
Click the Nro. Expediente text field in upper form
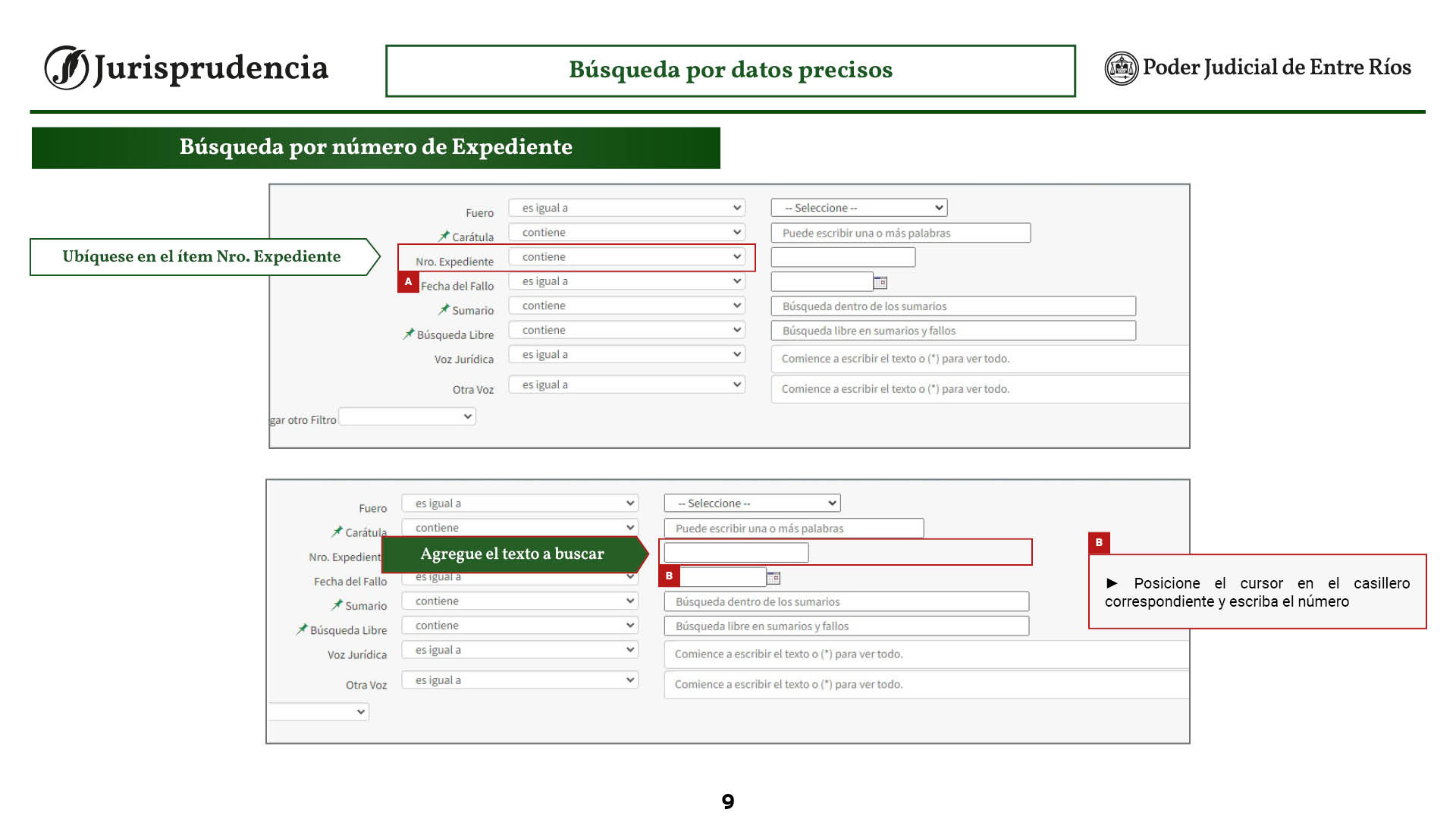(843, 257)
